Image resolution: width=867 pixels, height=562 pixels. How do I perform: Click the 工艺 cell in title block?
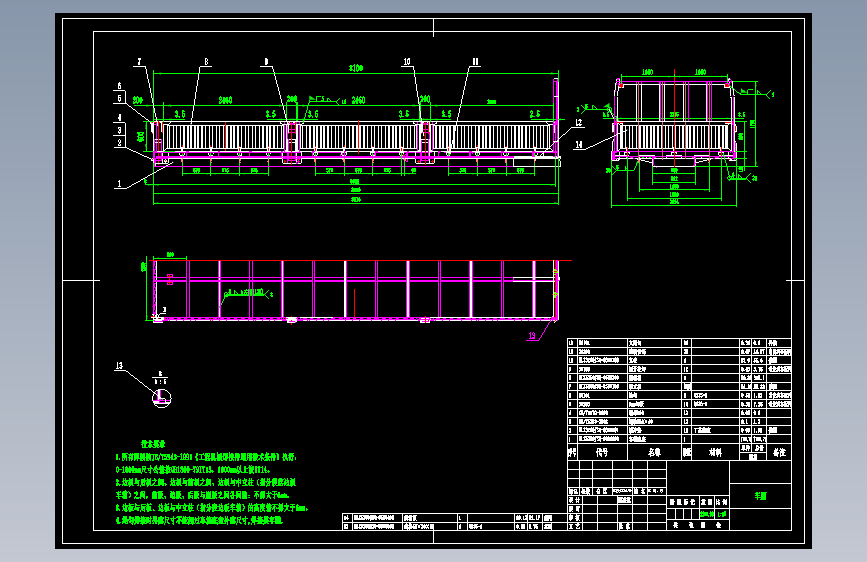pyautogui.click(x=574, y=526)
